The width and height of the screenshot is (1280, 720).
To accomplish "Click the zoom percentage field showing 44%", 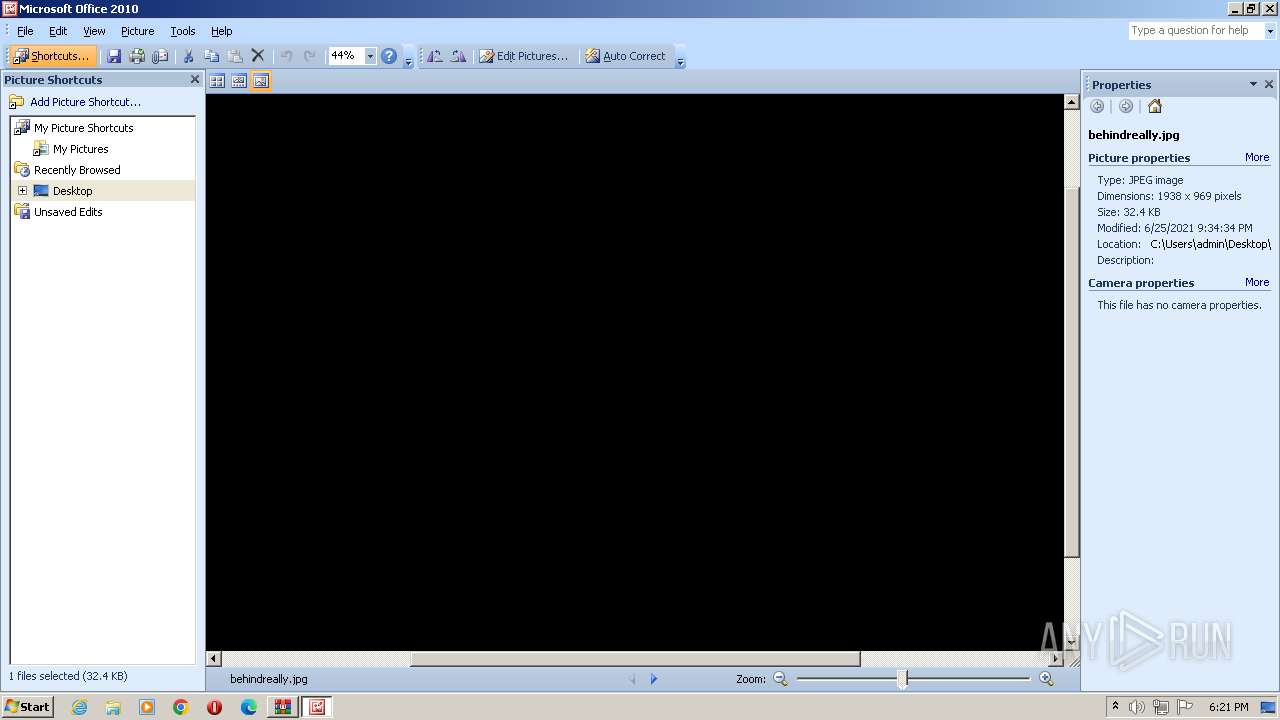I will (x=346, y=56).
